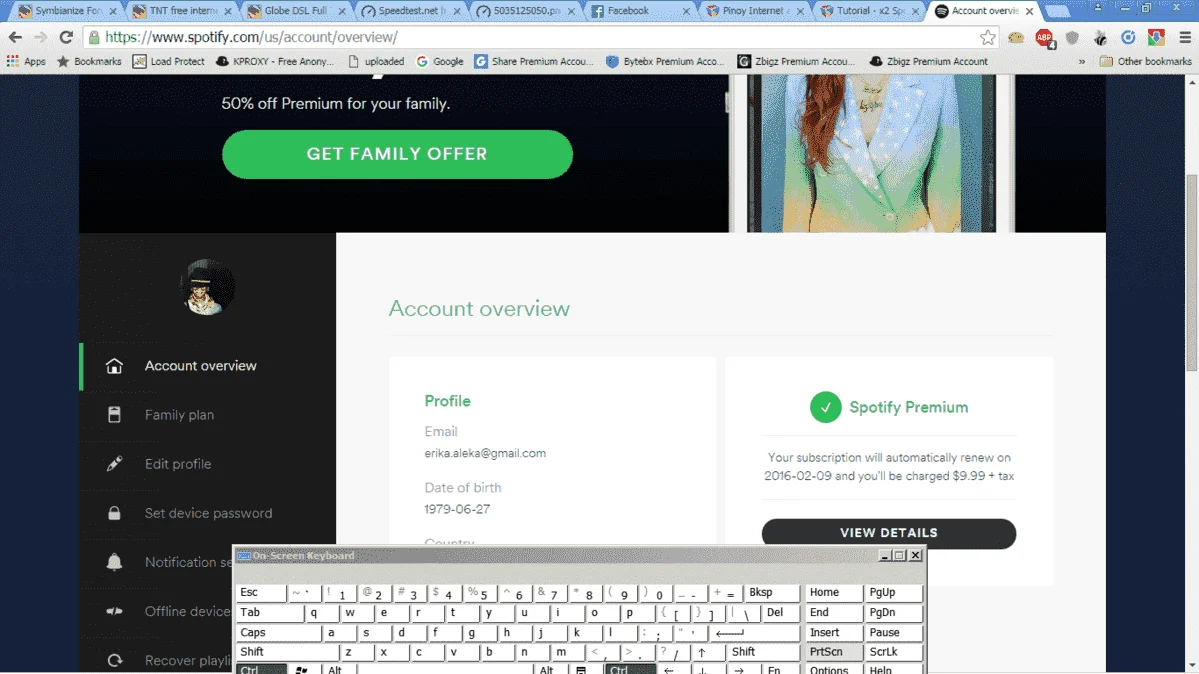This screenshot has width=1199, height=674.
Task: Close the Facebook tab
Action: point(686,11)
